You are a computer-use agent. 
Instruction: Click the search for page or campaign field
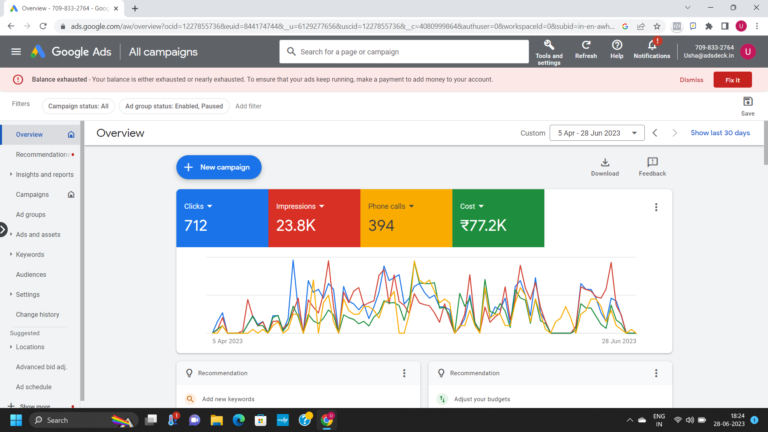tap(404, 51)
